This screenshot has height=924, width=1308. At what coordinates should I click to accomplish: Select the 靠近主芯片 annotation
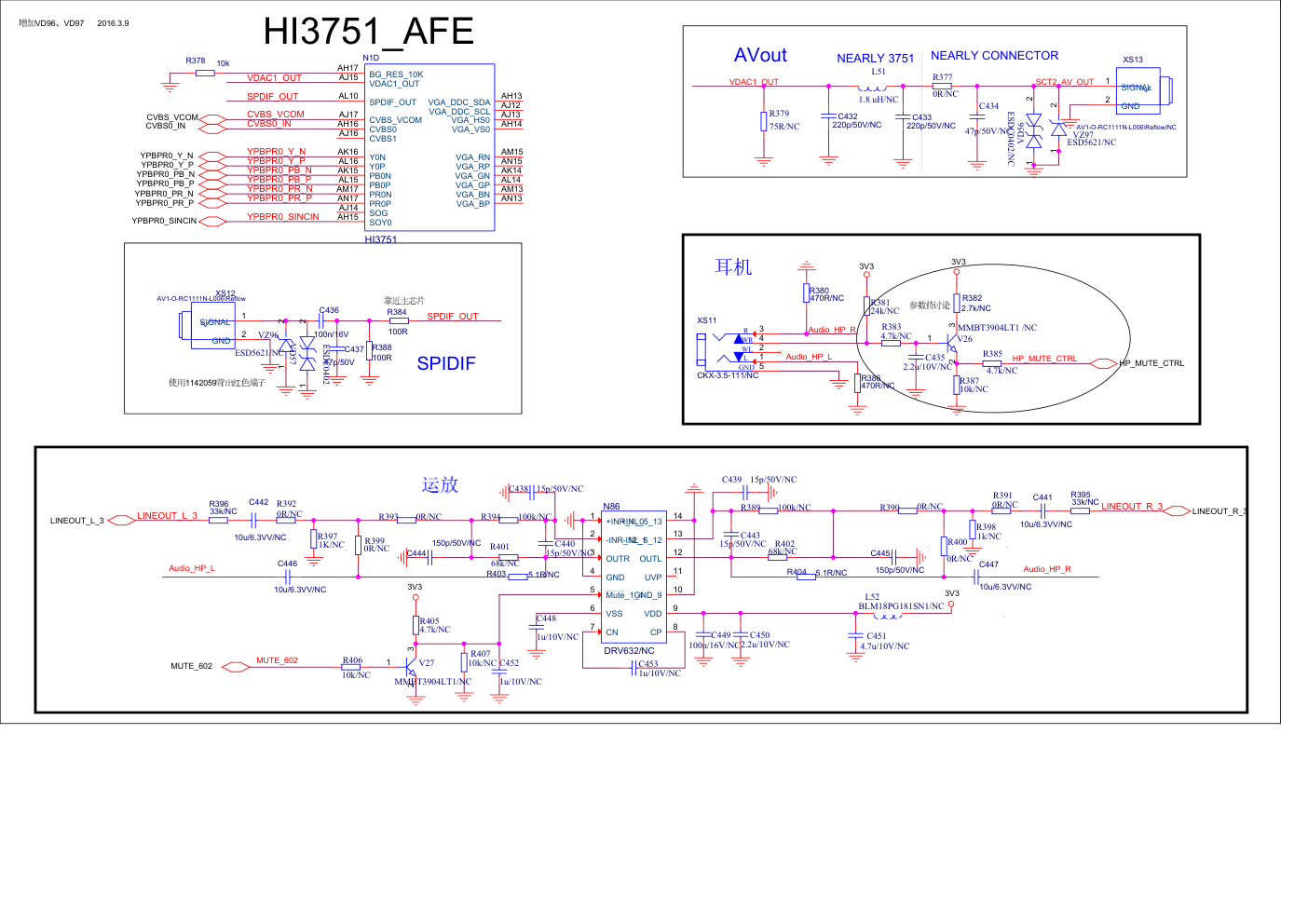point(404,300)
